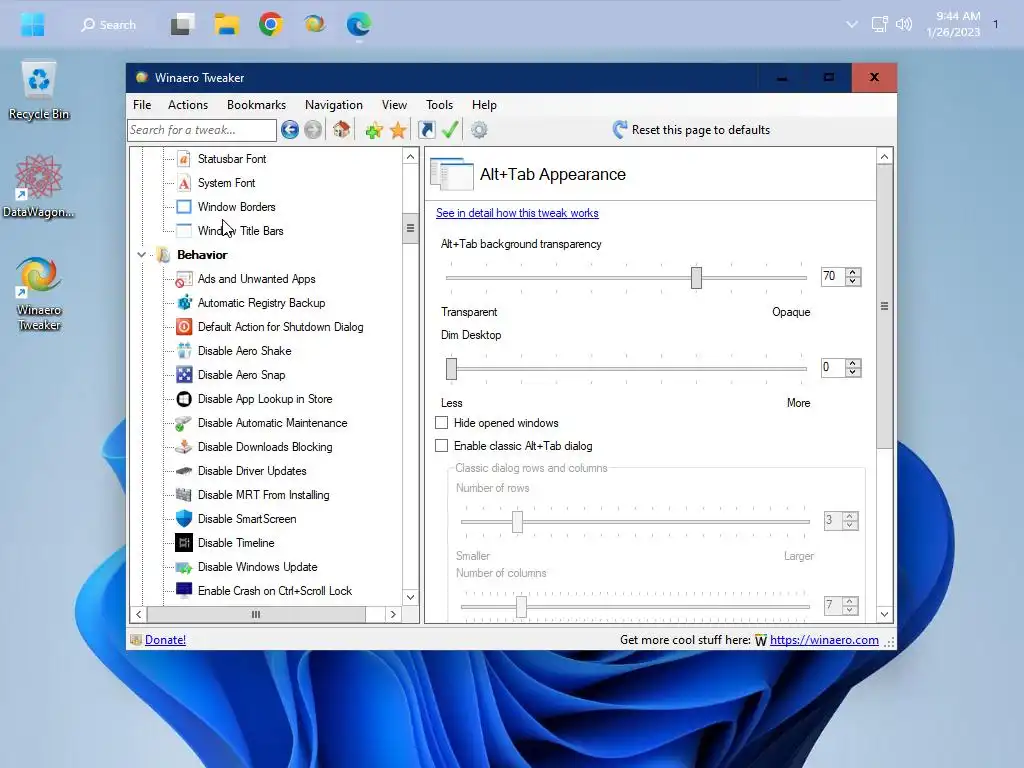Click Default Action for Shutdown Dialog icon
The height and width of the screenshot is (768, 1024).
(x=184, y=327)
